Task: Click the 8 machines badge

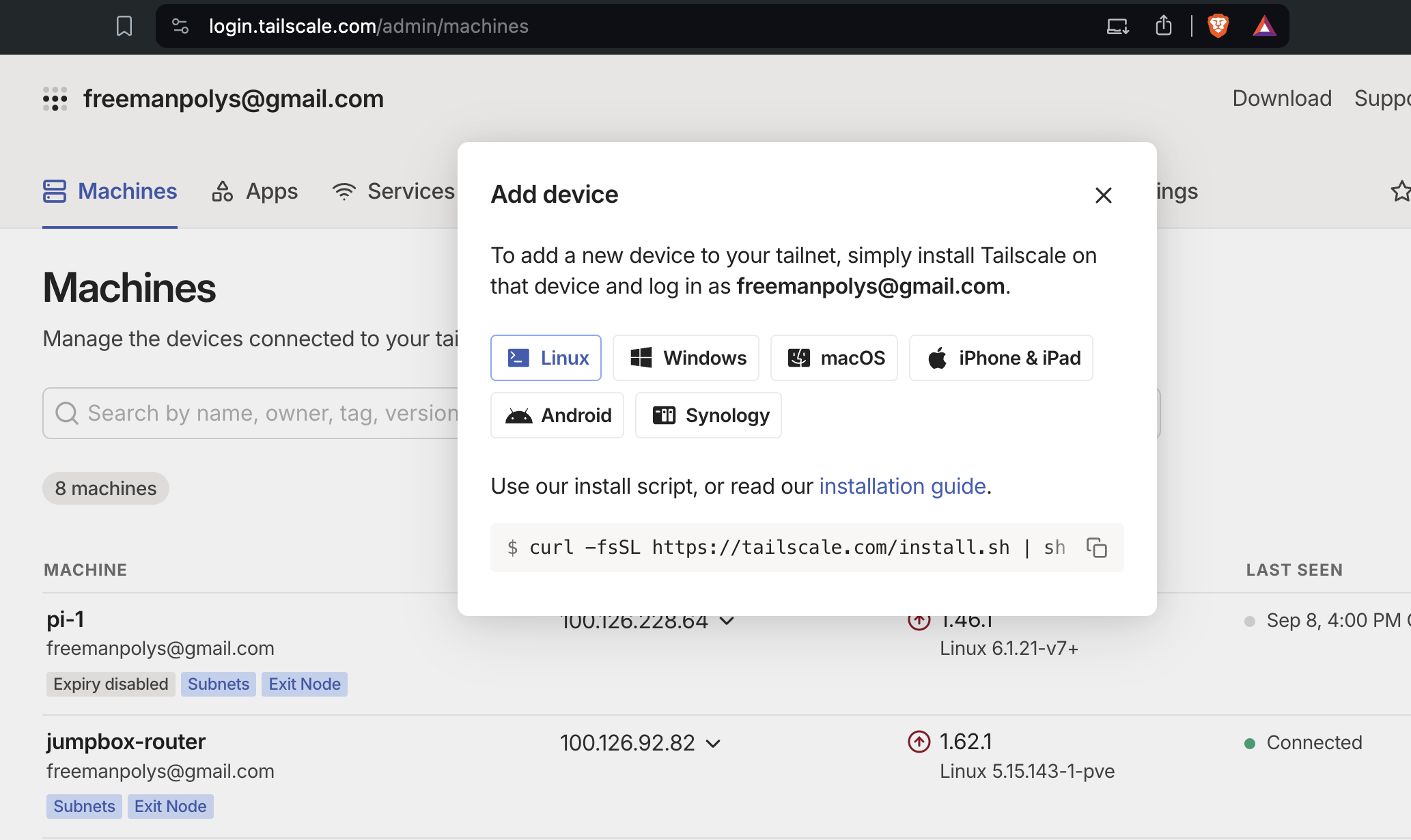Action: [106, 488]
